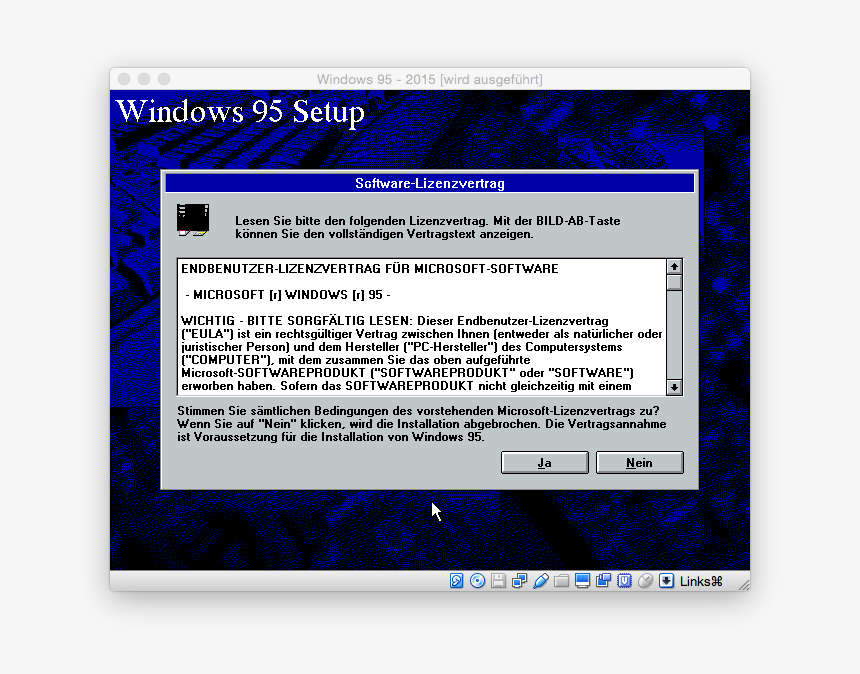Screen dimensions: 860x674
Task: Decline the license by clicking Nein
Action: [639, 462]
